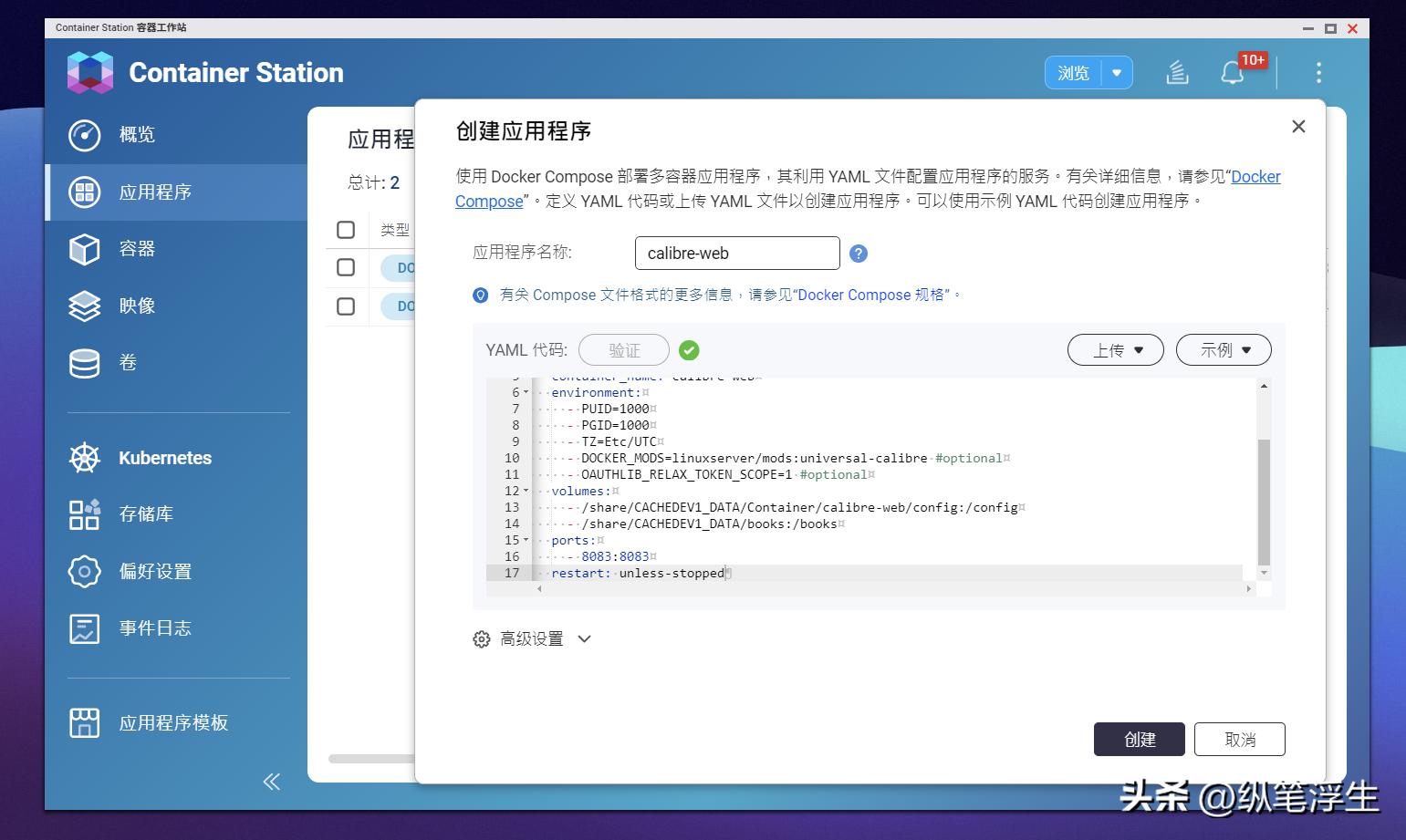1406x840 pixels.
Task: Click the PUID=1000 line in YAML
Action: pyautogui.click(x=615, y=410)
